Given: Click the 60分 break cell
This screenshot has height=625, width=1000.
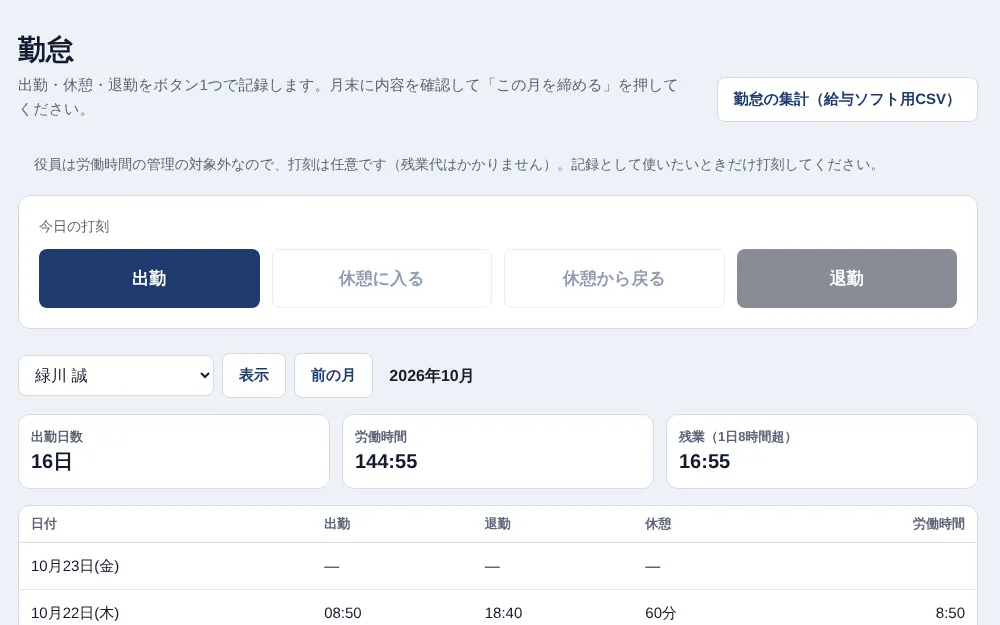Looking at the screenshot, I should (660, 613).
